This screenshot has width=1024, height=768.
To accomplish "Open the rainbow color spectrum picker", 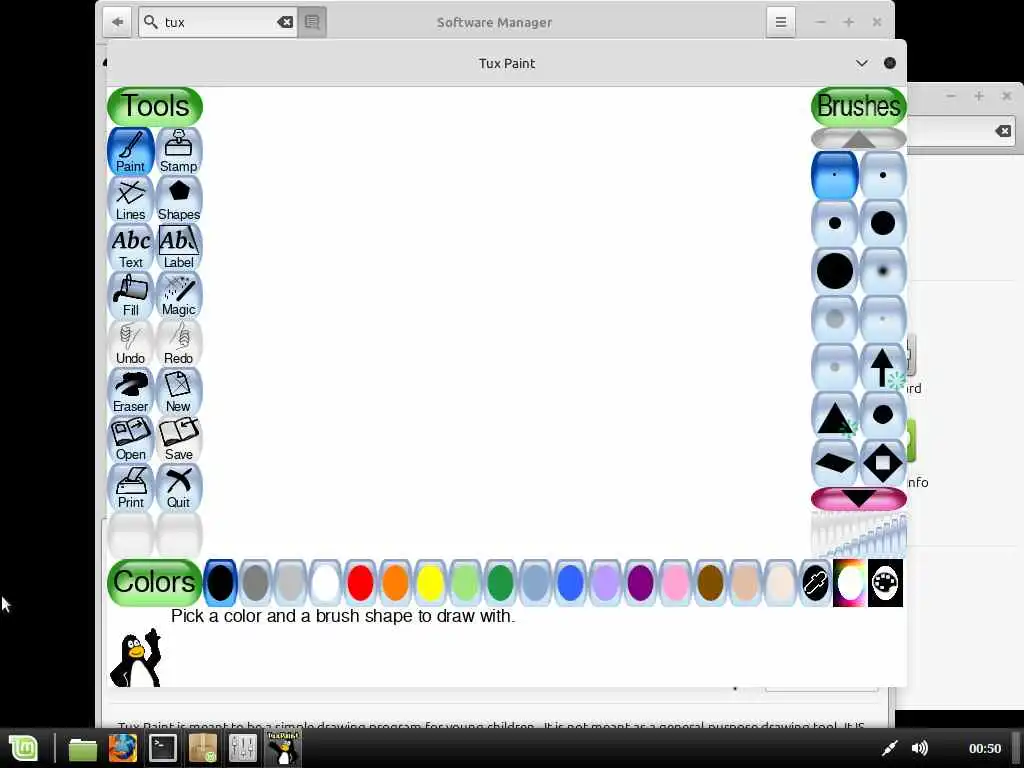I will click(850, 583).
